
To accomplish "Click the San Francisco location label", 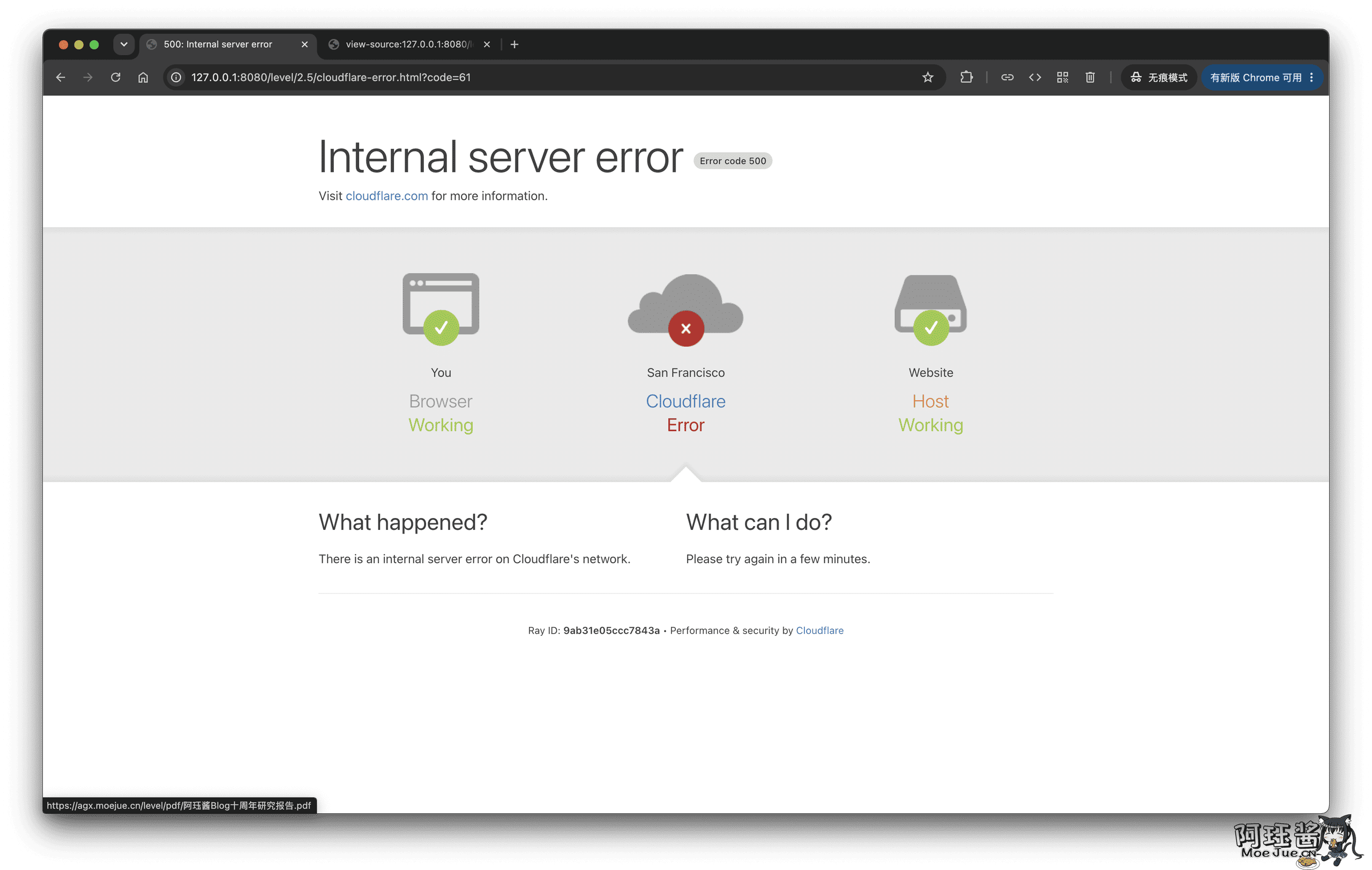I will tap(685, 372).
